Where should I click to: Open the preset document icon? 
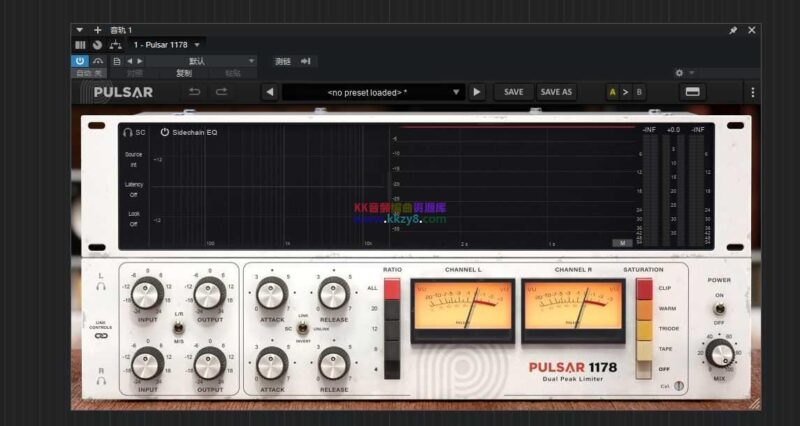(117, 61)
